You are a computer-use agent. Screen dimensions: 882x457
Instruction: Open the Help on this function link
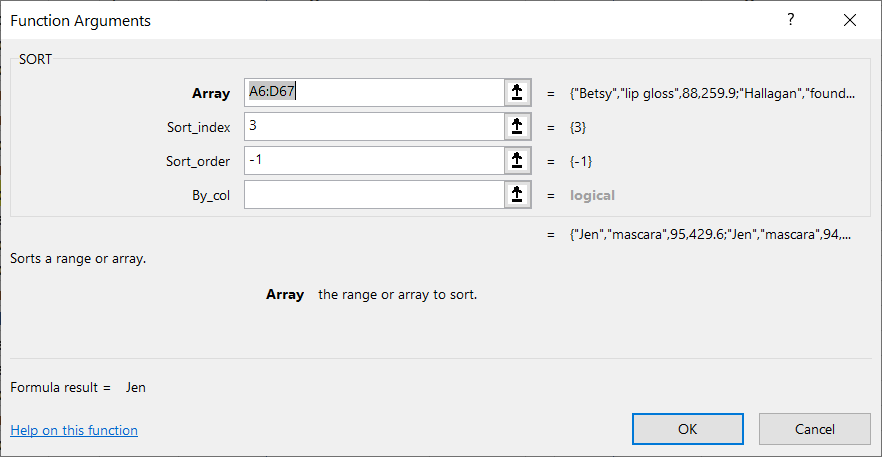click(74, 430)
